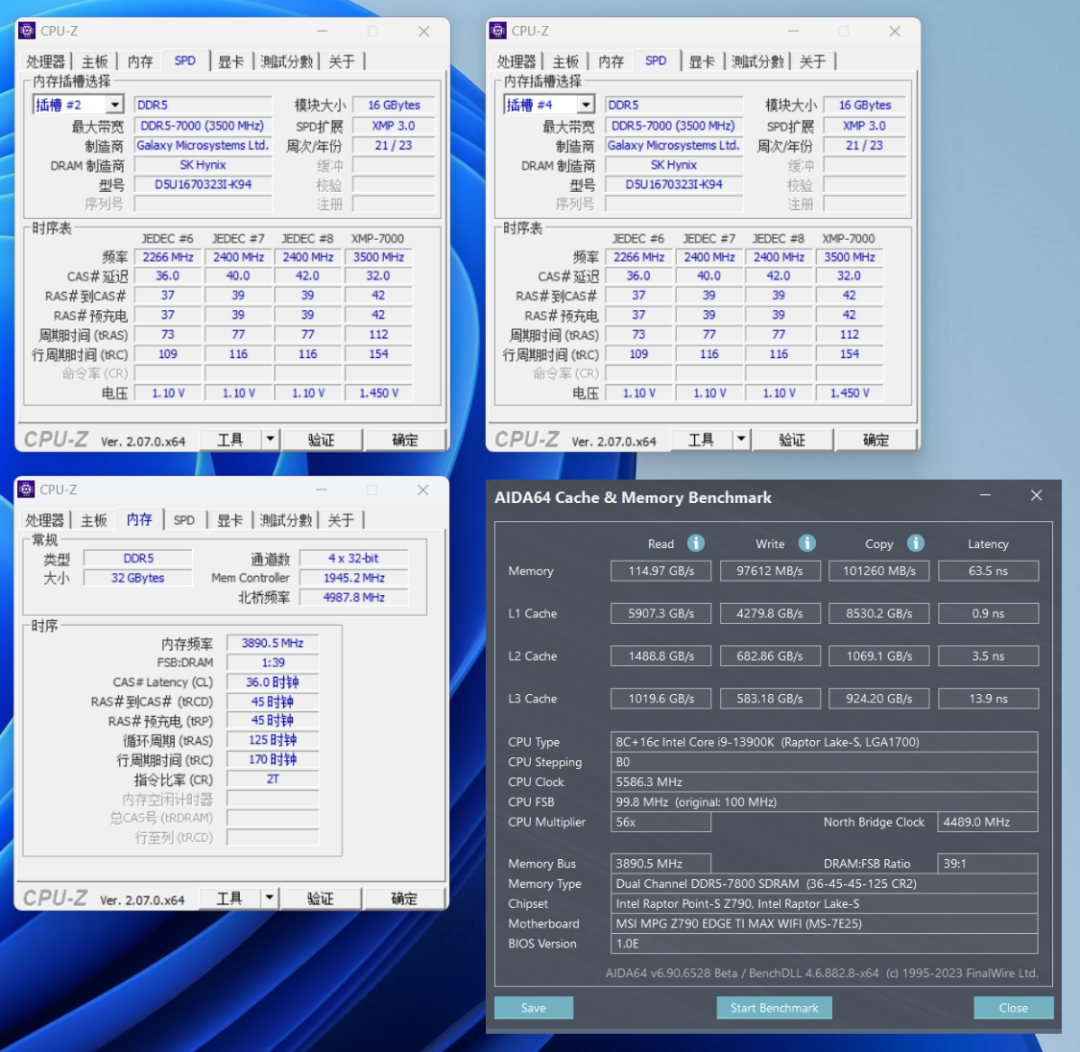The height and width of the screenshot is (1052, 1080).
Task: Click Memory Type field DDR5-7800 SDRAM
Action: click(x=824, y=883)
